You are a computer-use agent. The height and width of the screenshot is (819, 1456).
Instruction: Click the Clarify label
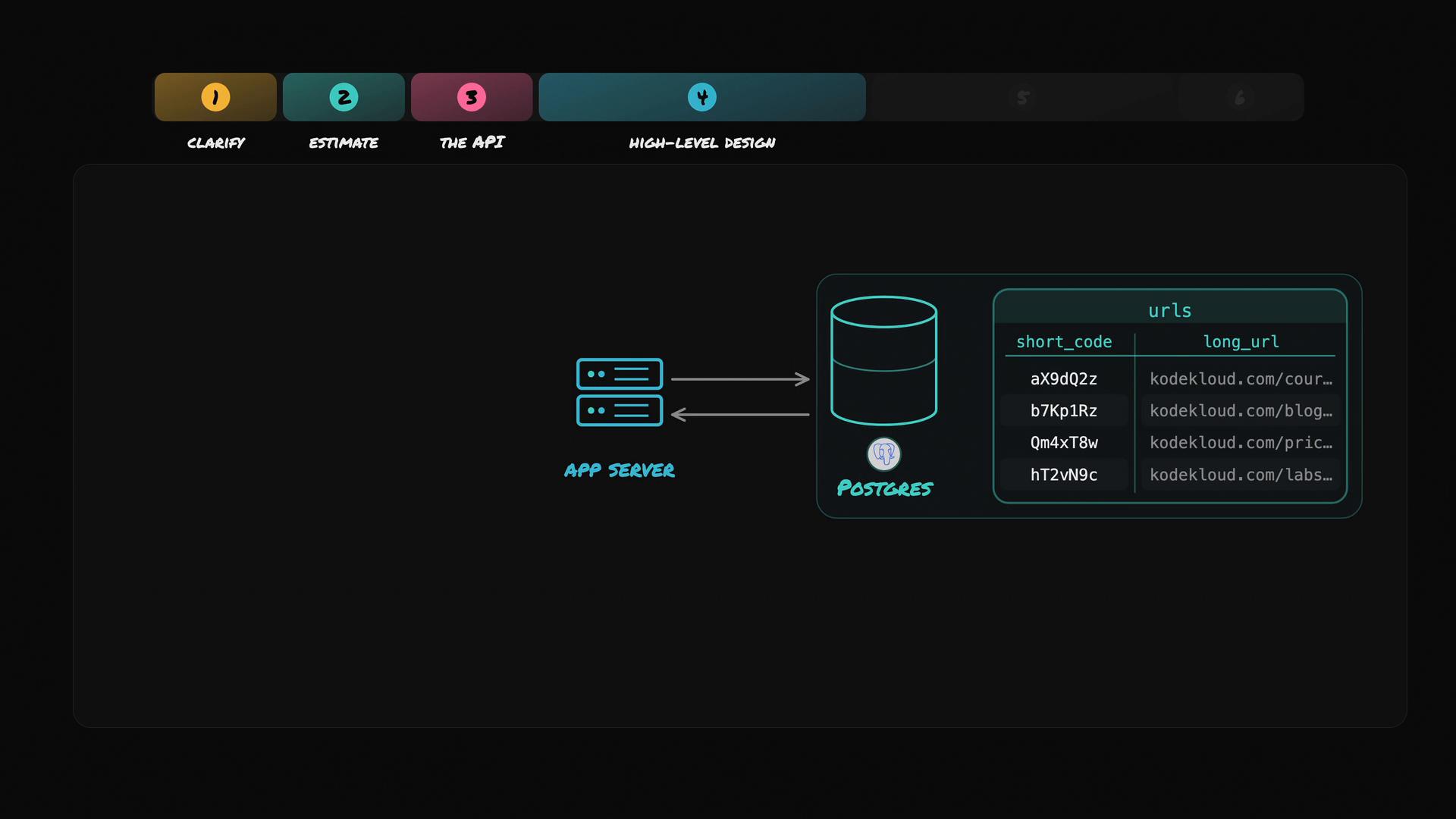[x=216, y=143]
